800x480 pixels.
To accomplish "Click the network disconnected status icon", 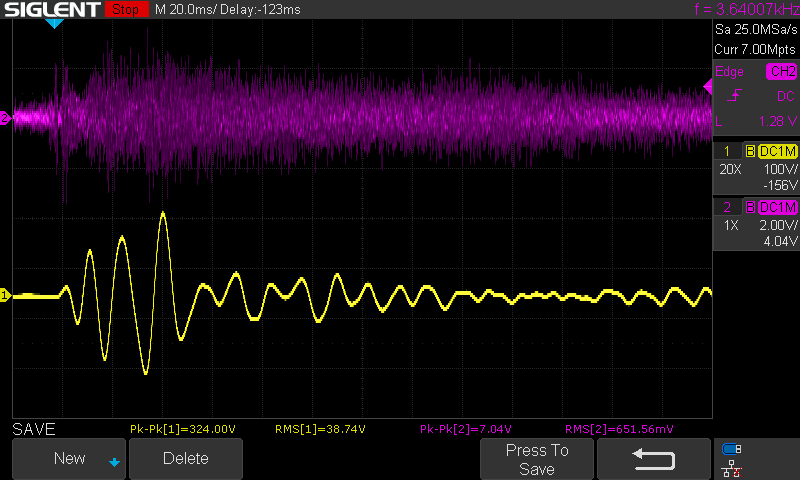I will click(x=731, y=468).
